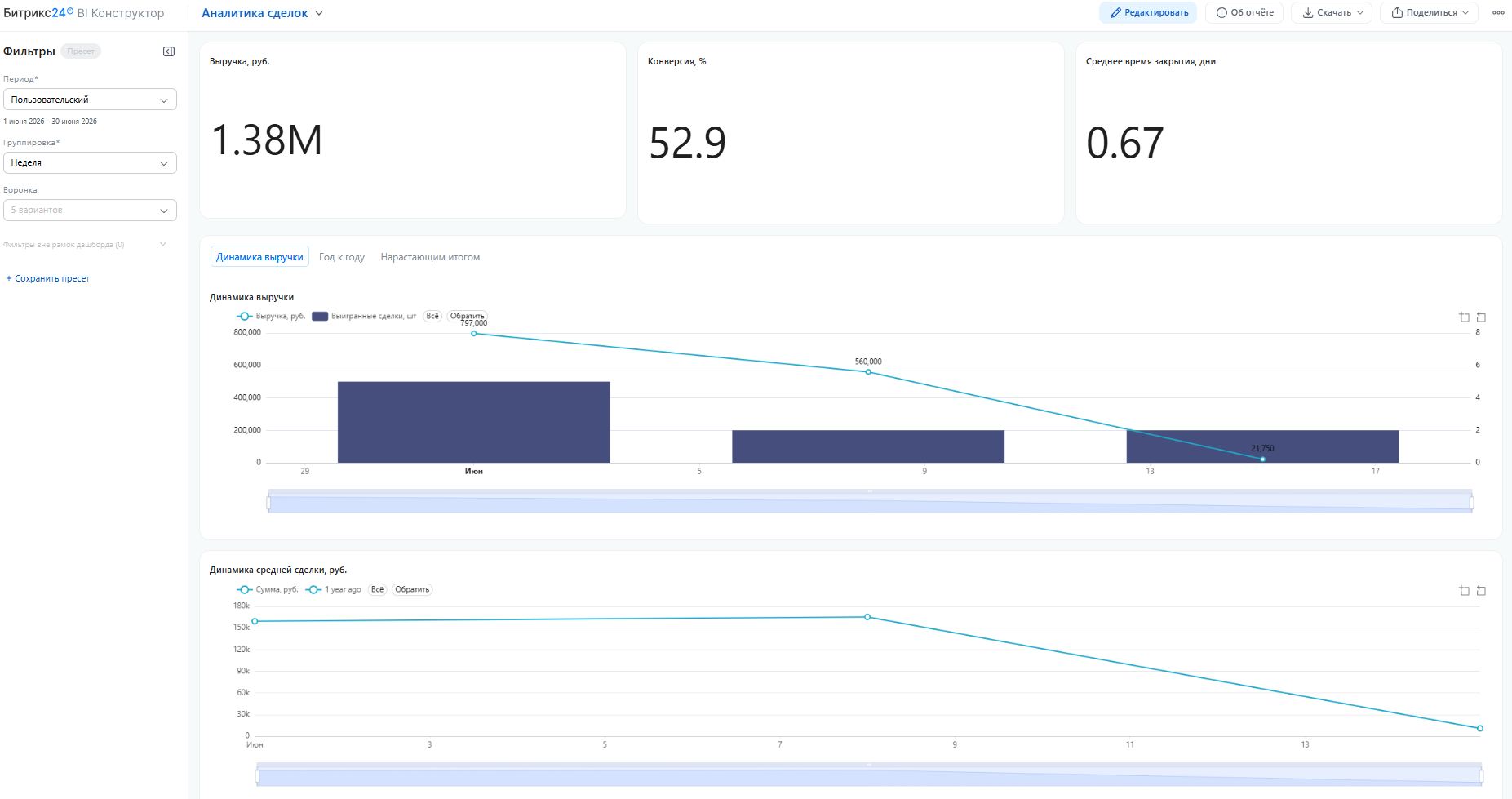Click the tallest bar in the revenue chart
Image resolution: width=1512 pixels, height=799 pixels.
[x=473, y=422]
